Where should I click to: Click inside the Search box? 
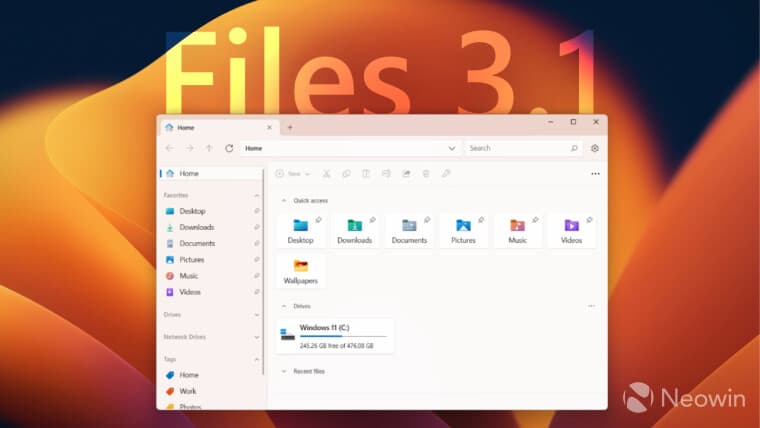pos(518,148)
